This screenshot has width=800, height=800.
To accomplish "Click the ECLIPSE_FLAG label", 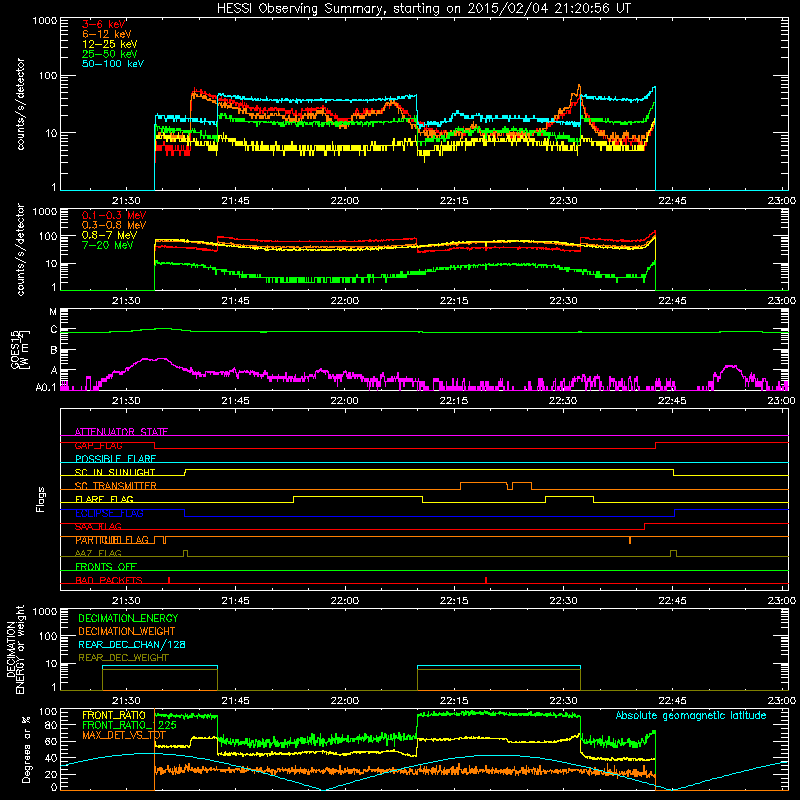I will [x=109, y=513].
